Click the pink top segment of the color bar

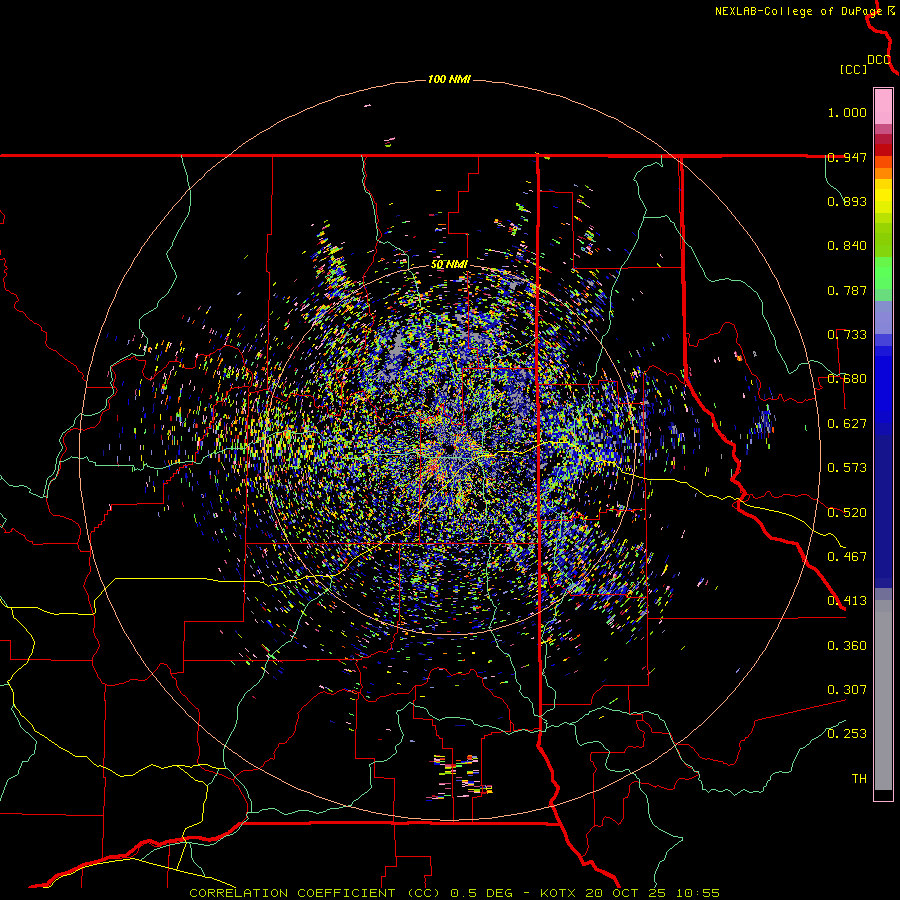(883, 107)
